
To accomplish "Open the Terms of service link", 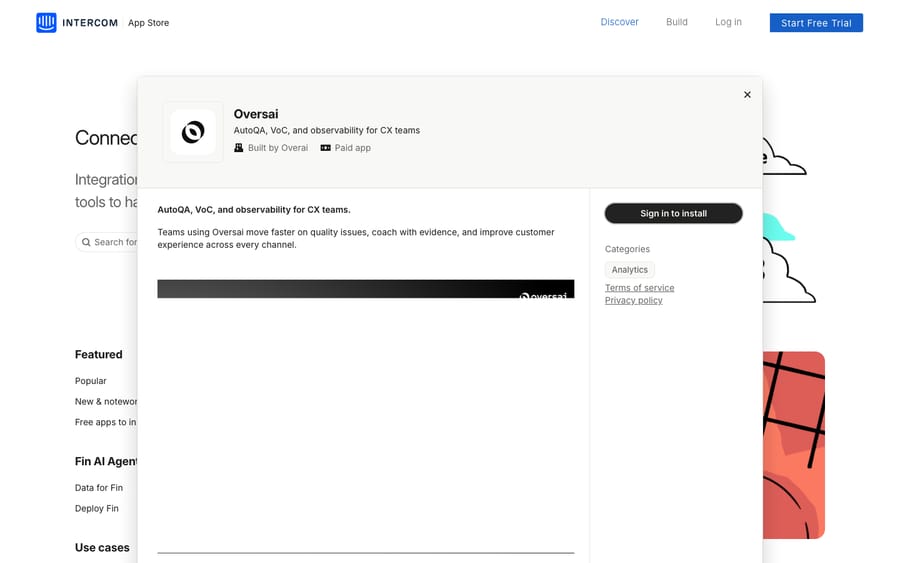I will tap(639, 288).
